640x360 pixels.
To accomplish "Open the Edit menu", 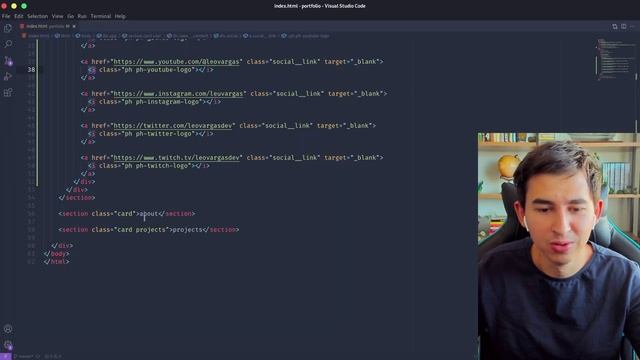I will click(x=19, y=16).
